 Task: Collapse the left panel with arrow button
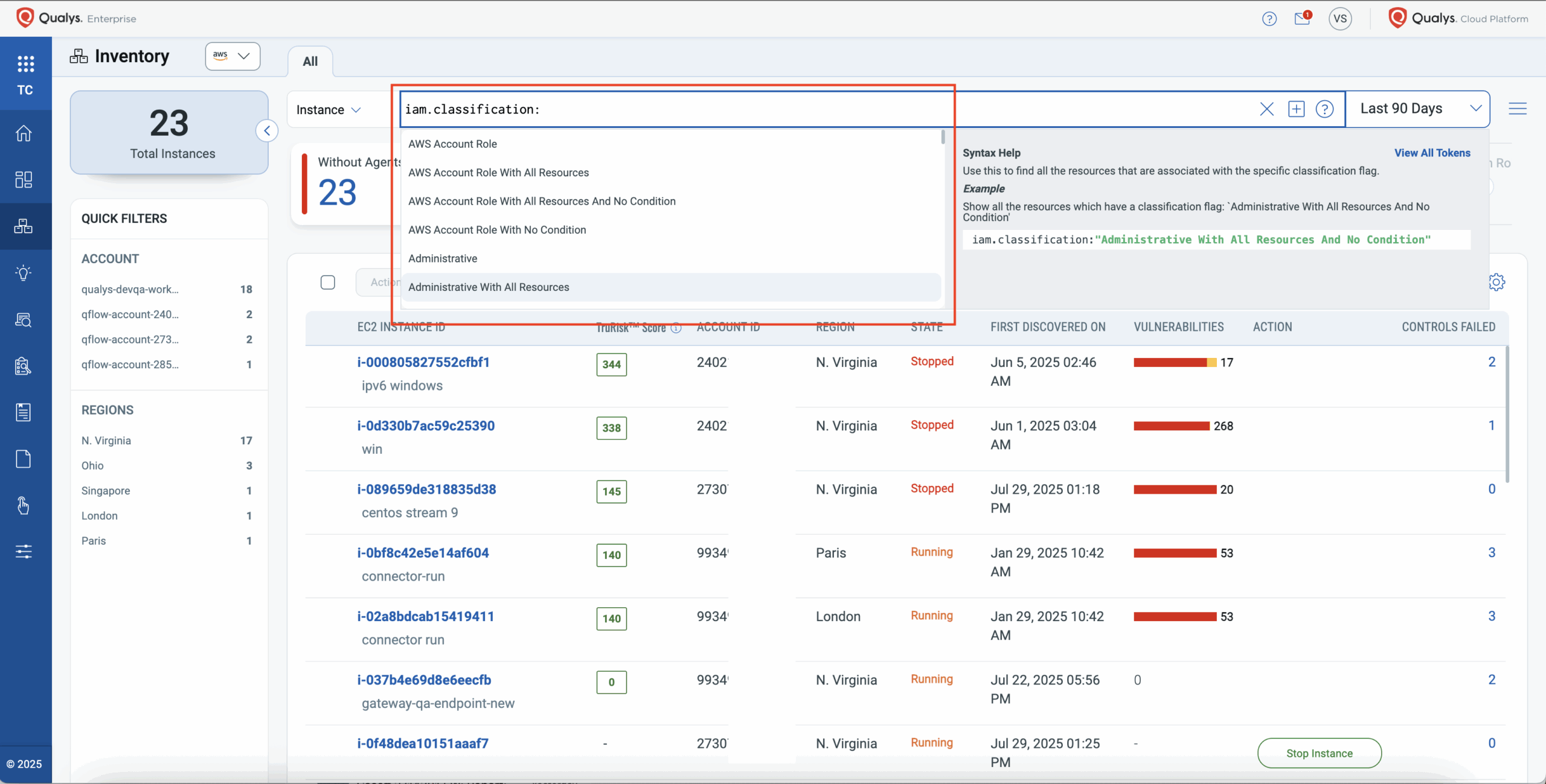tap(267, 131)
